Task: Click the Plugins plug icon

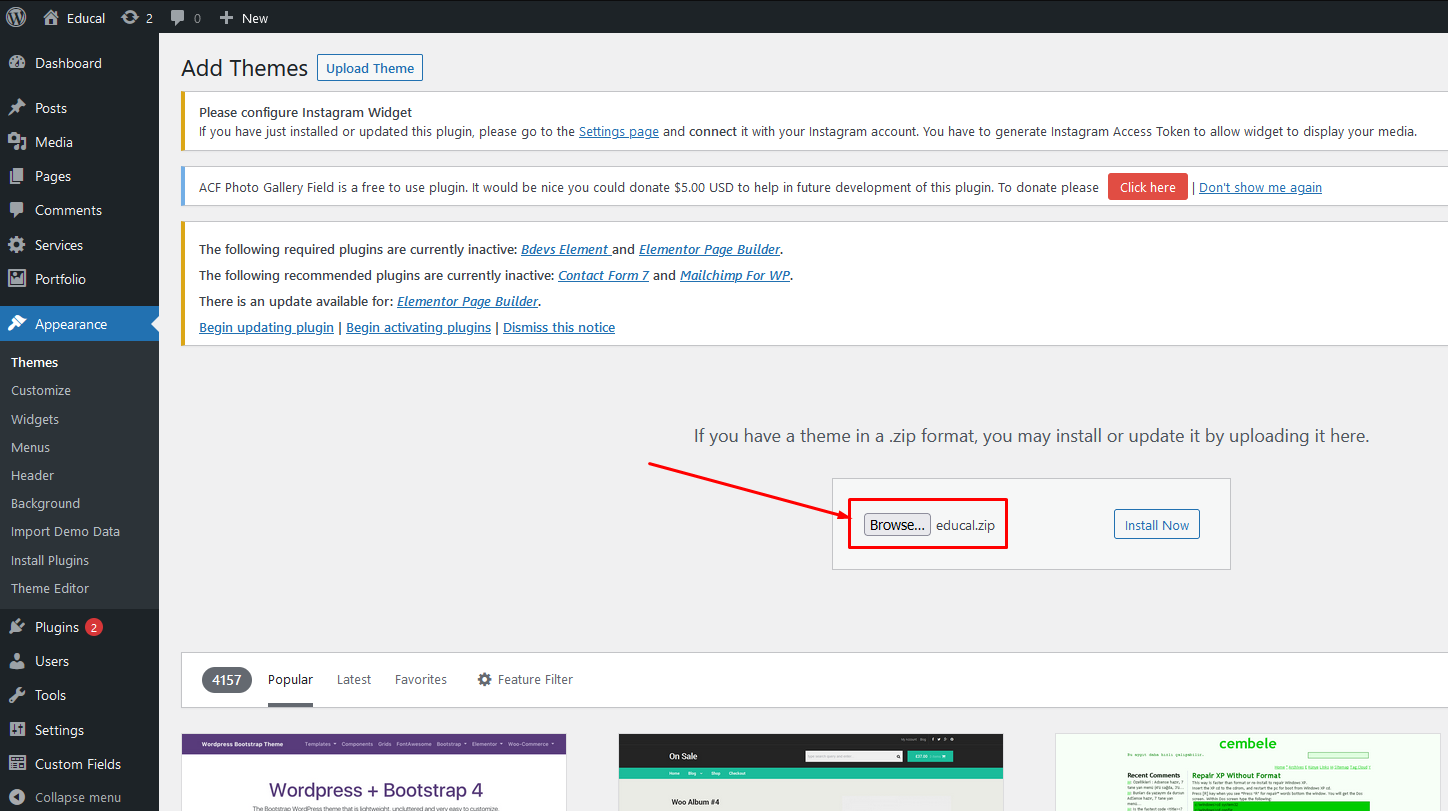Action: point(17,627)
